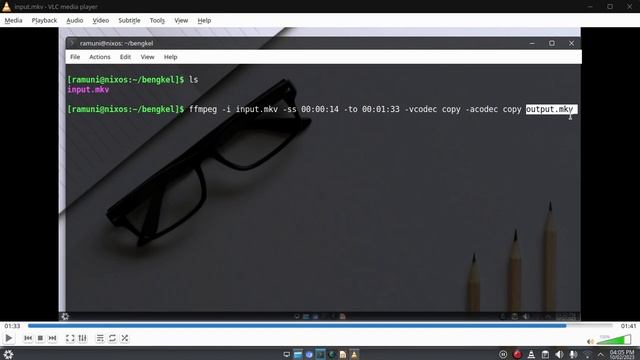Open the VLC Video menu
Viewport: 640px width, 360px height.
tap(100, 20)
